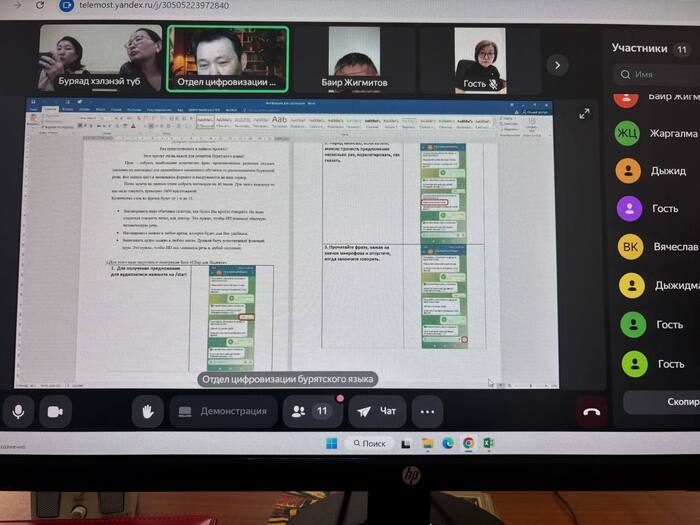Image resolution: width=700 pixels, height=525 pixels.
Task: Open the more options three-dots menu
Action: tap(427, 411)
